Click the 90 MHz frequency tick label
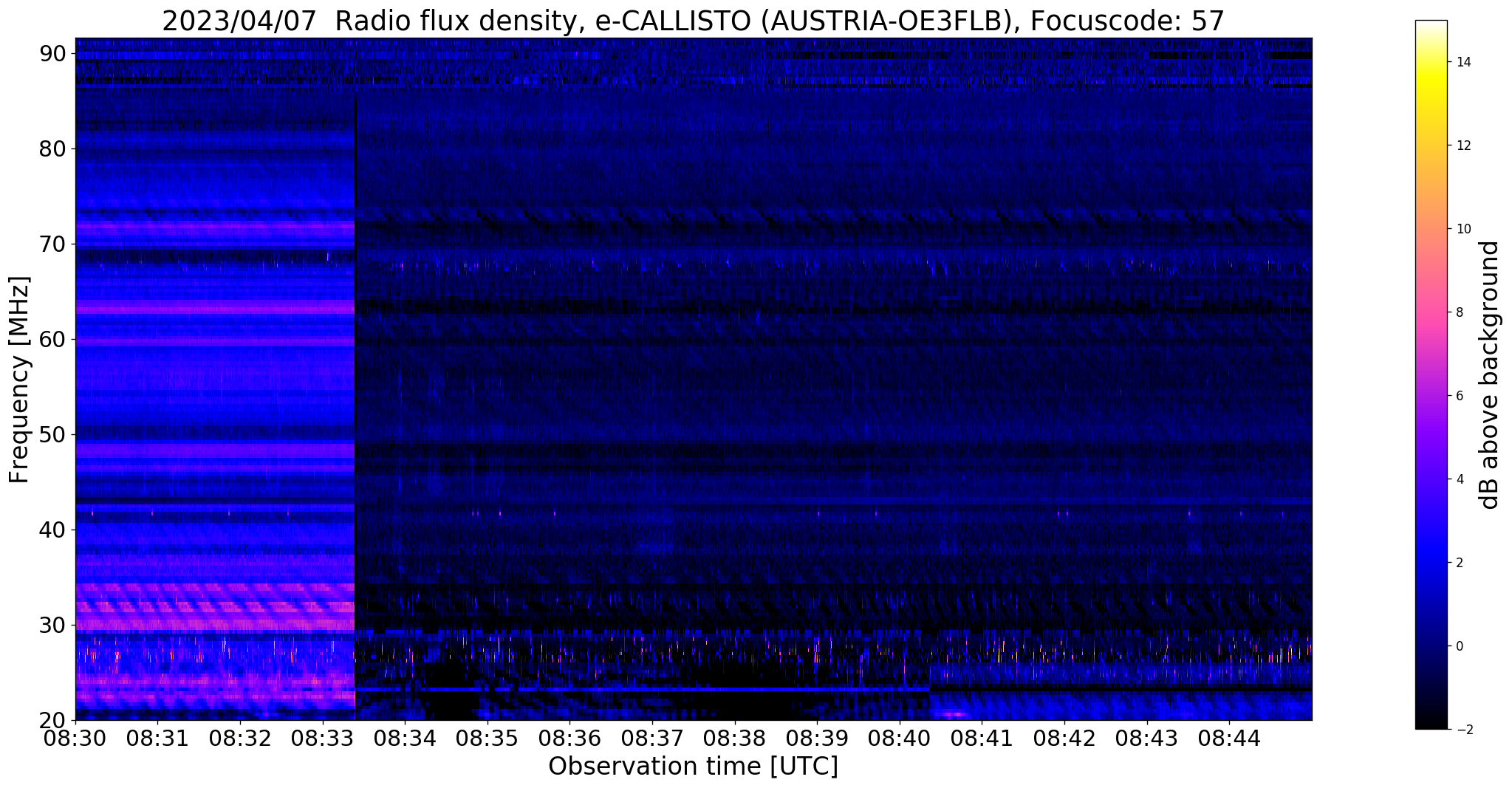Image resolution: width=1512 pixels, height=788 pixels. point(52,54)
